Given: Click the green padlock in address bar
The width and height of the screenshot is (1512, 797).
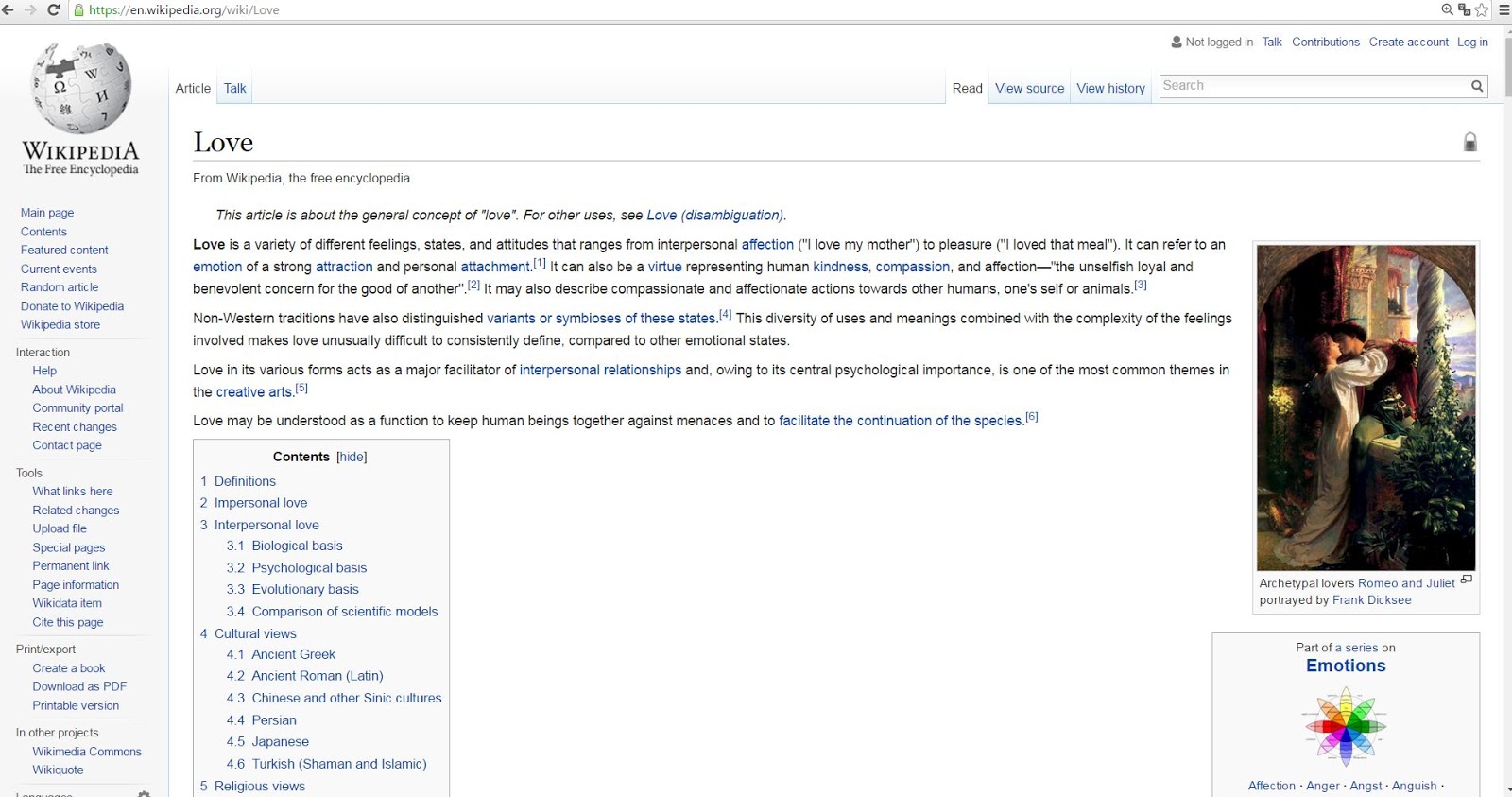Looking at the screenshot, I should point(79,9).
